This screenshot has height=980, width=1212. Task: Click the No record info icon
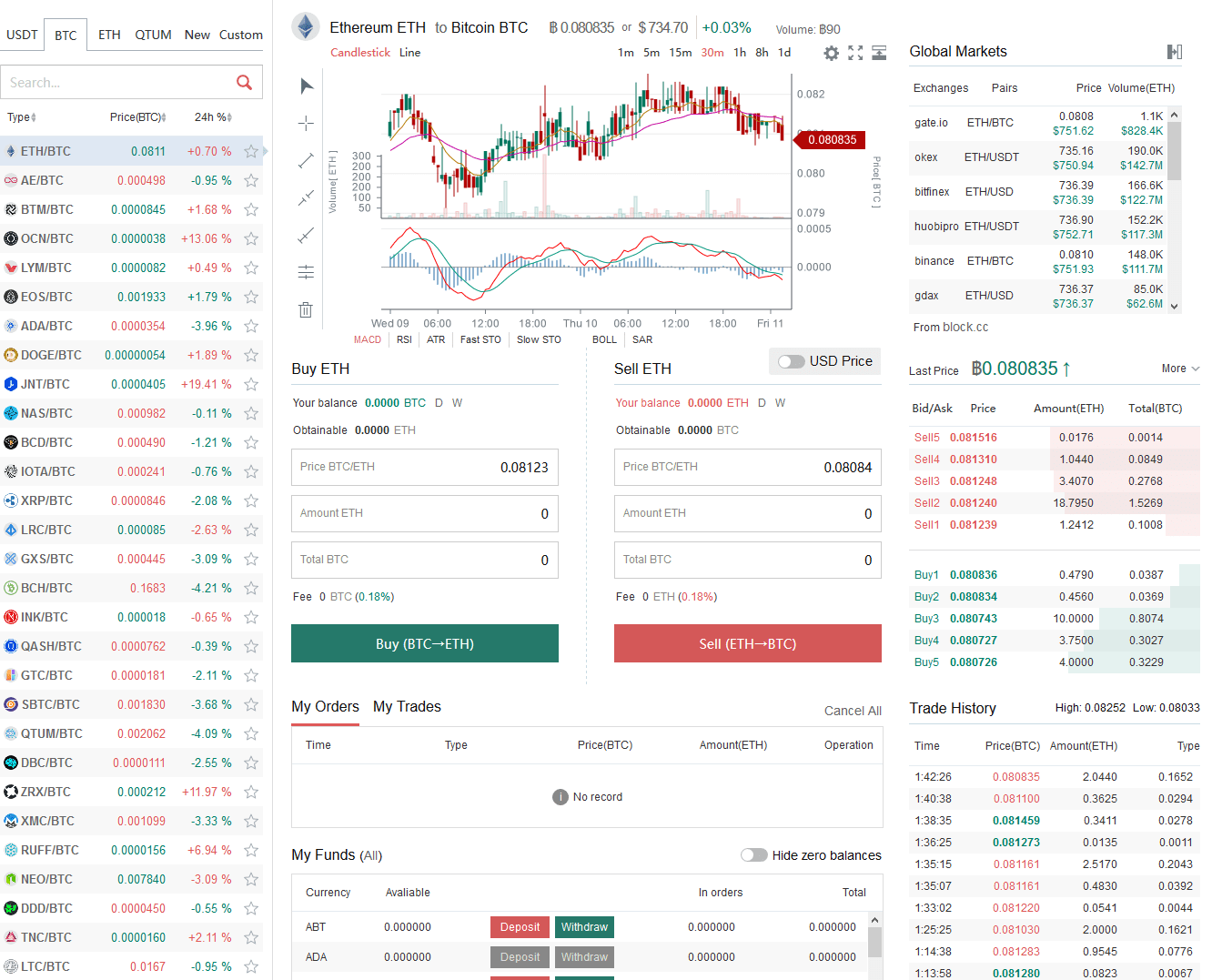pos(561,797)
